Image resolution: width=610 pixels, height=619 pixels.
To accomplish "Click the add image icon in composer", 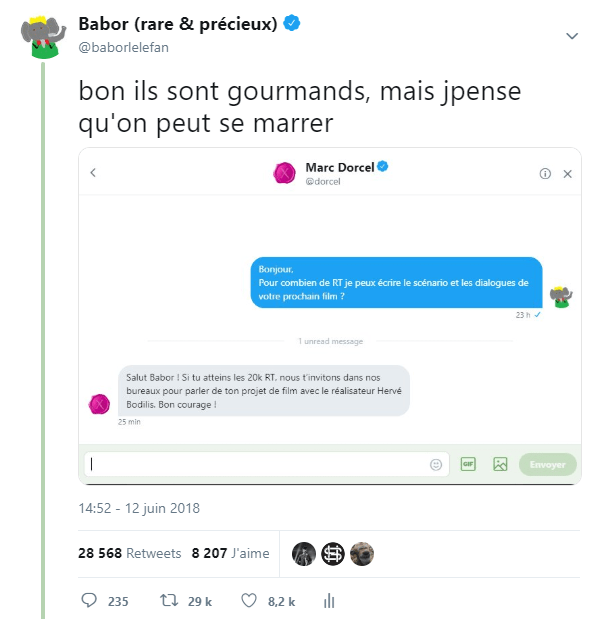I will click(x=501, y=464).
